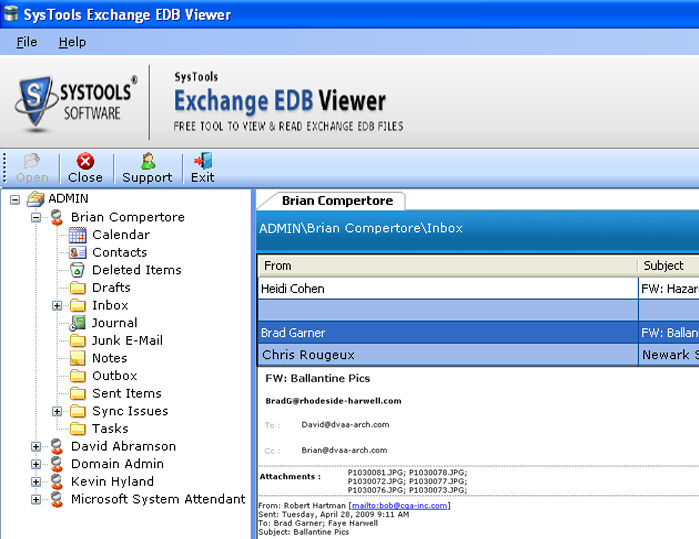Screen dimensions: 699x539
Task: Select the Heidi Cohen email row
Action: (478, 288)
